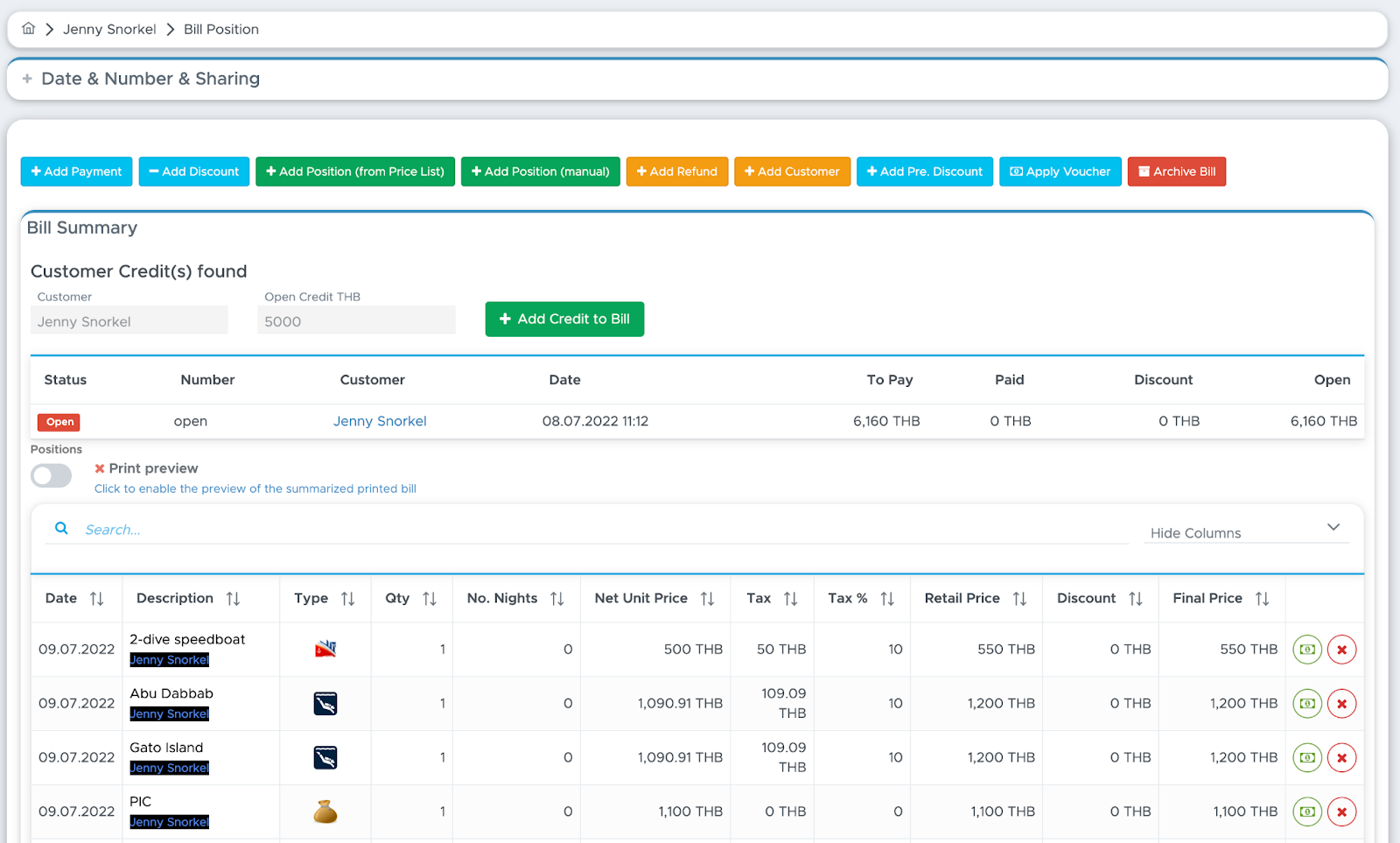Toggle the Print preview switch
1400x843 pixels.
51,475
